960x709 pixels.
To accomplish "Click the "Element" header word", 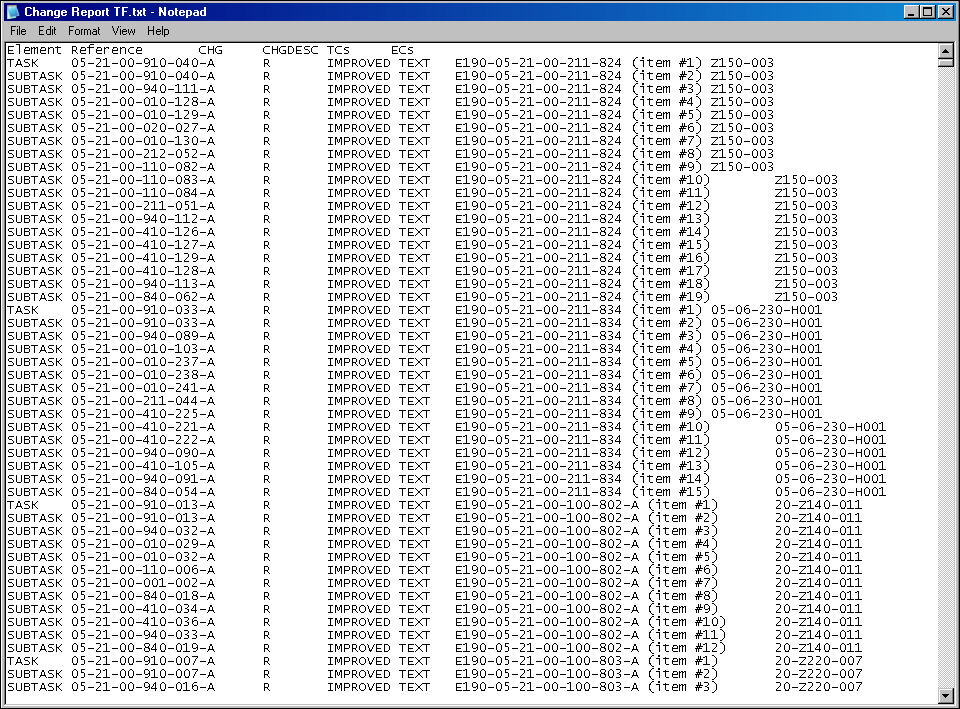I will click(x=34, y=50).
